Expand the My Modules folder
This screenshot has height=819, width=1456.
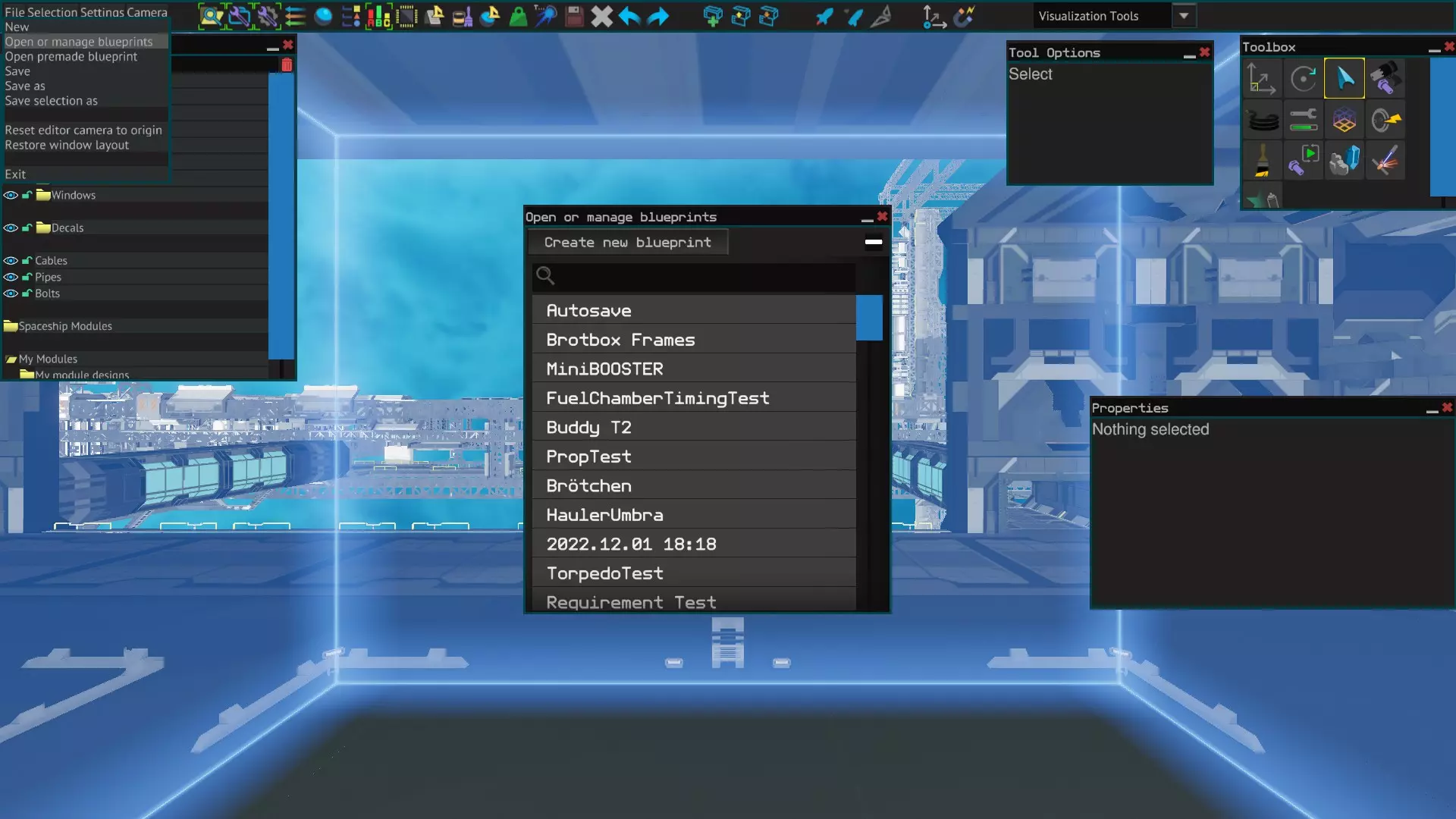[11, 359]
